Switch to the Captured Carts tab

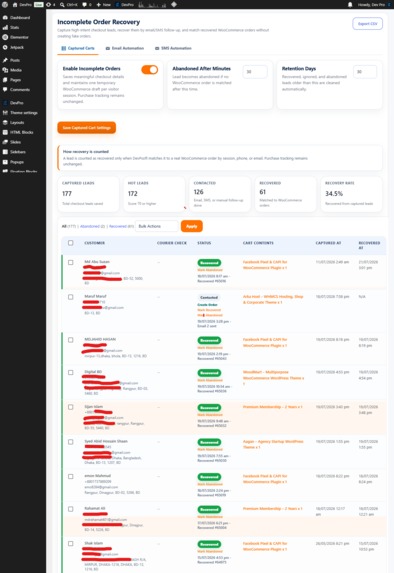tap(78, 48)
